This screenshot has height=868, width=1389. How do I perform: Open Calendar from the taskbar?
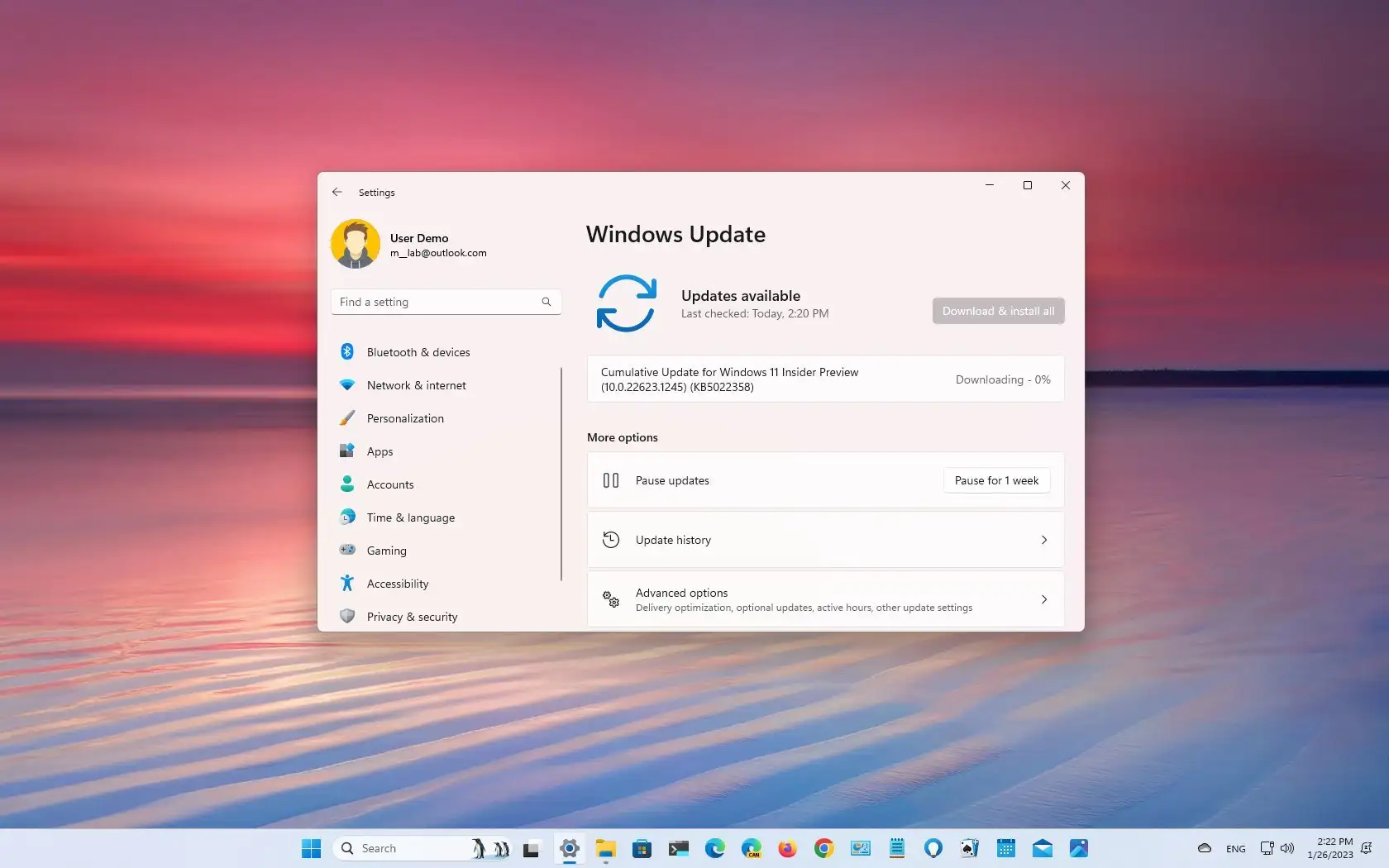click(x=1006, y=848)
